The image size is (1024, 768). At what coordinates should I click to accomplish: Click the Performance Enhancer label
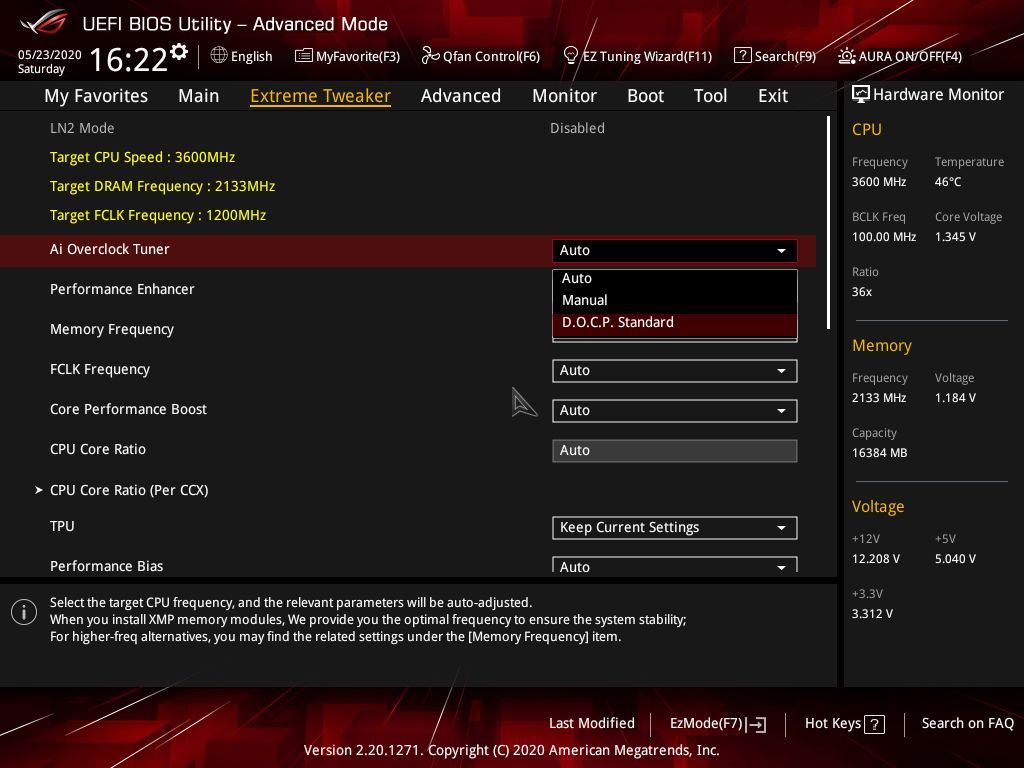coord(122,289)
